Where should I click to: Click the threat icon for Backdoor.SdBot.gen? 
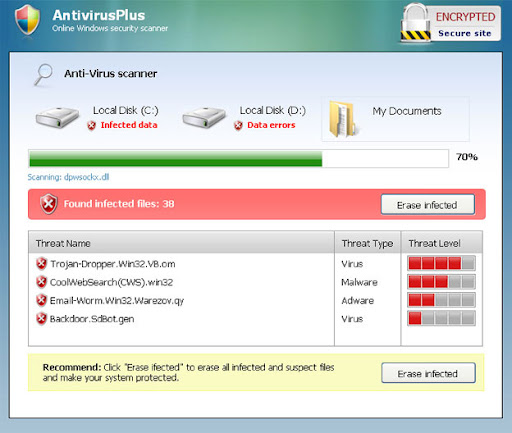(x=41, y=319)
